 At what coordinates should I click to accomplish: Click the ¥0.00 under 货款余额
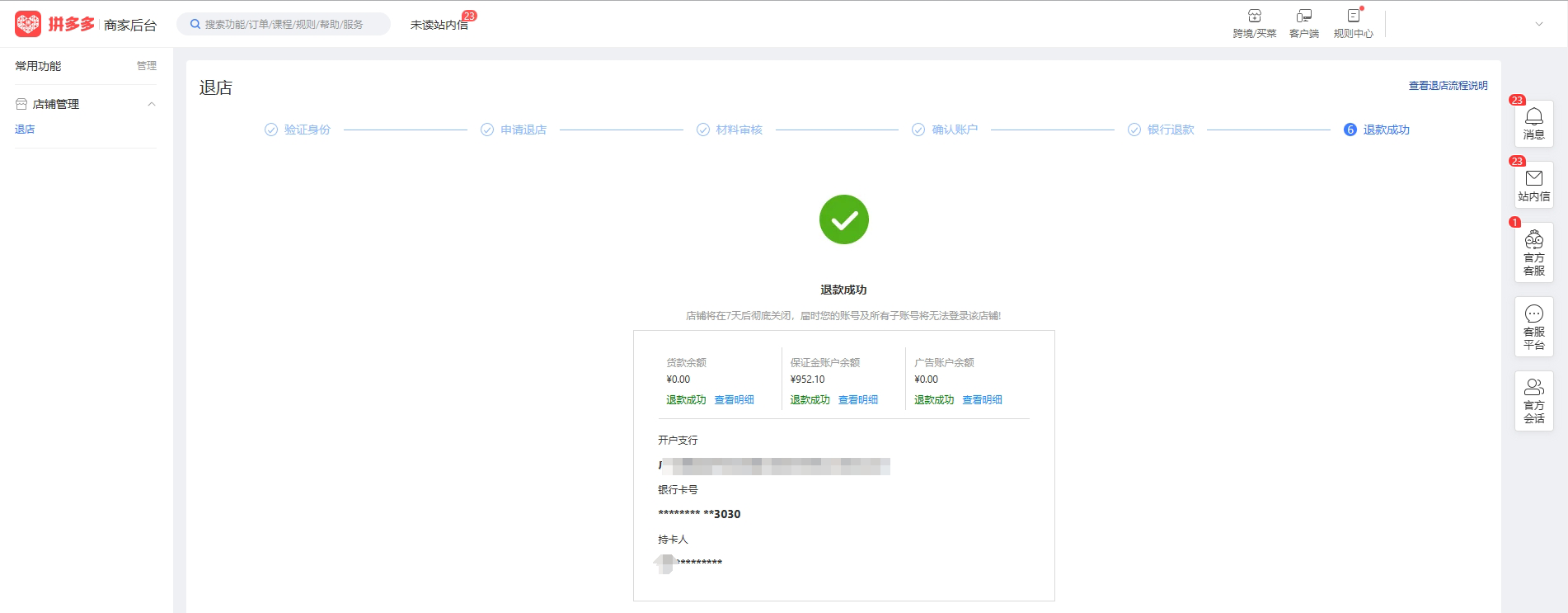(678, 380)
